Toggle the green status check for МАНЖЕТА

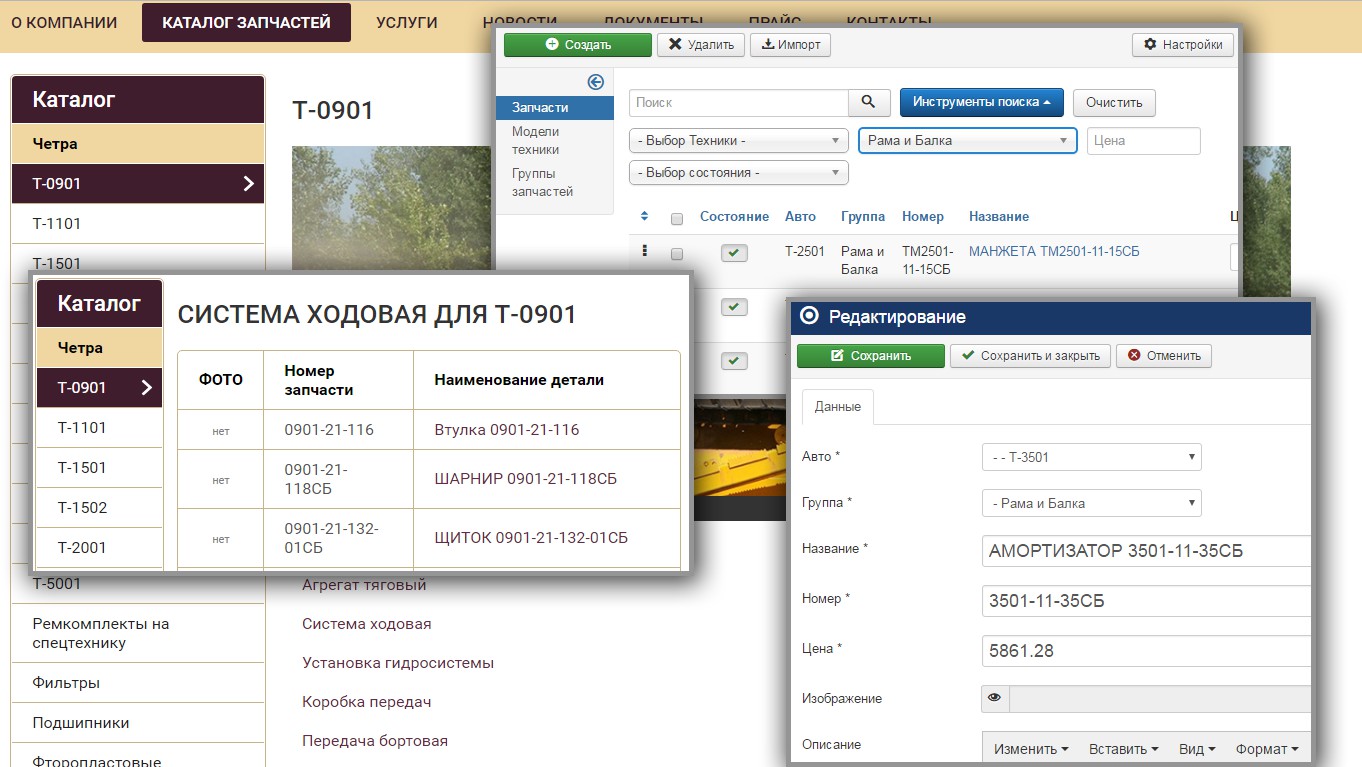coord(735,253)
